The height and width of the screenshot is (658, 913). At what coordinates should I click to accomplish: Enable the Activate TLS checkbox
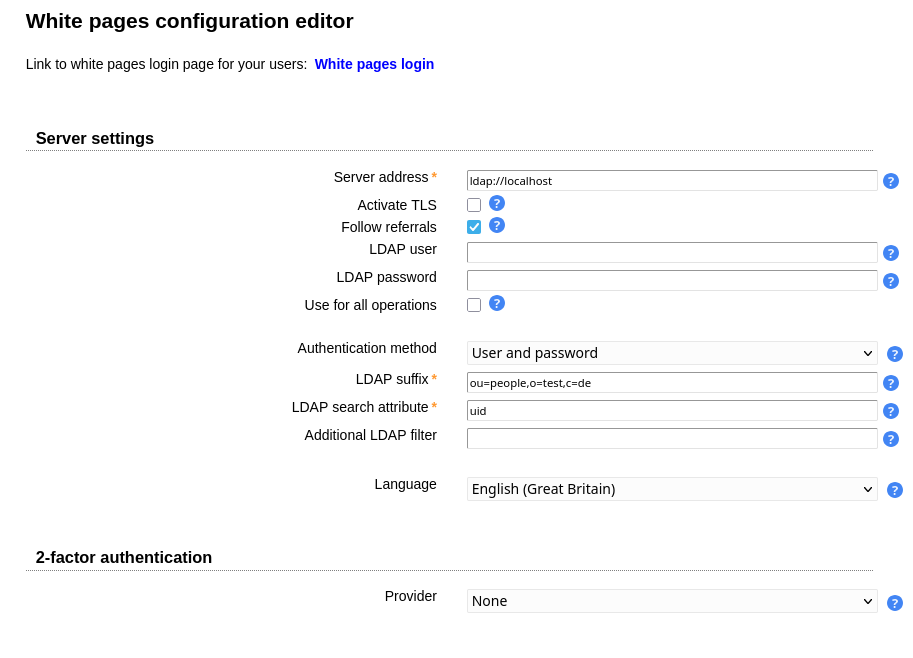pyautogui.click(x=474, y=205)
